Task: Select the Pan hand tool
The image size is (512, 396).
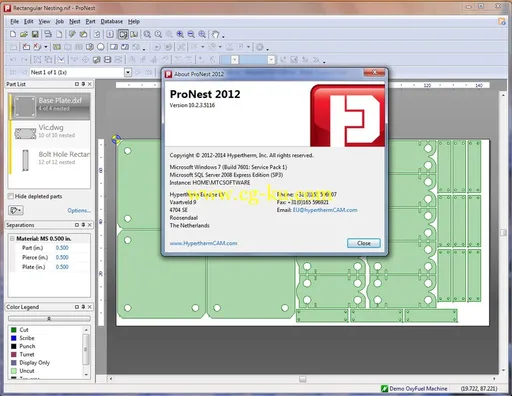Action: (216, 34)
